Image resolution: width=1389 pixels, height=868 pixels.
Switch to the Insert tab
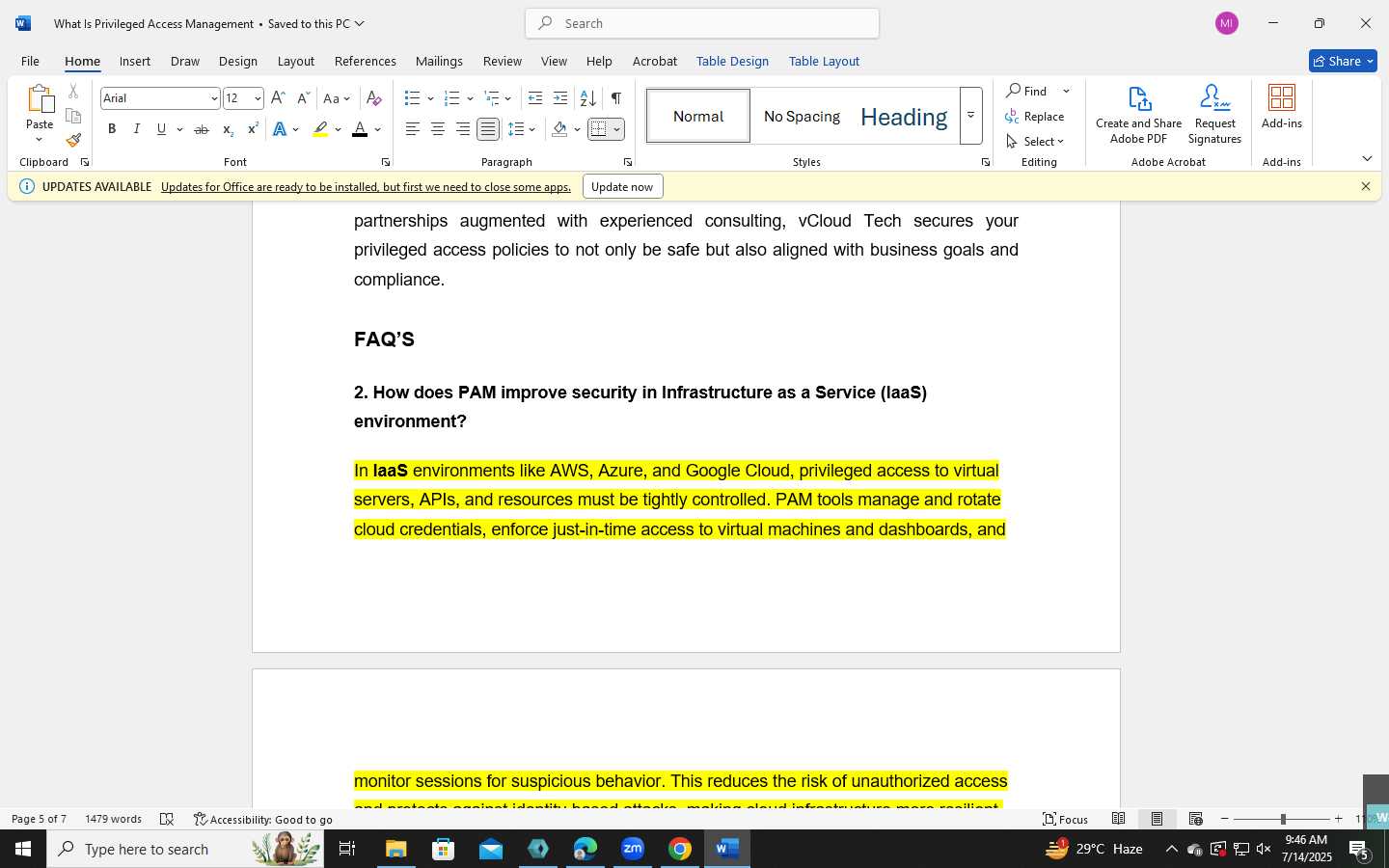pyautogui.click(x=135, y=61)
